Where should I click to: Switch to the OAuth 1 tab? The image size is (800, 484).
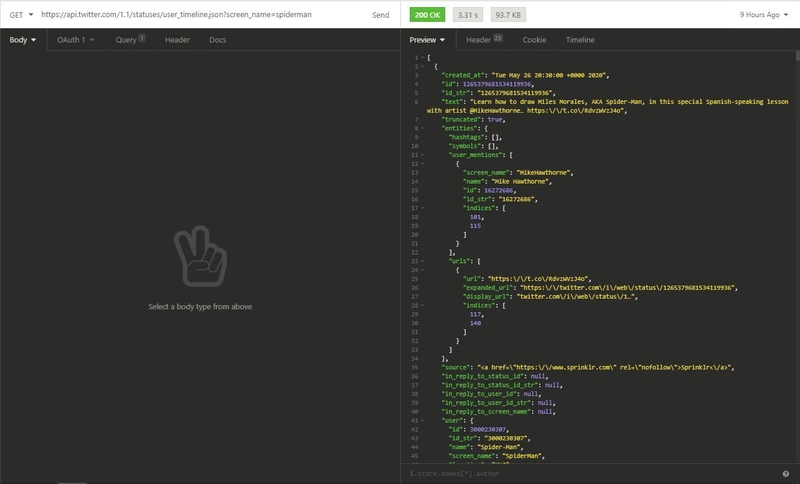[x=76, y=40]
